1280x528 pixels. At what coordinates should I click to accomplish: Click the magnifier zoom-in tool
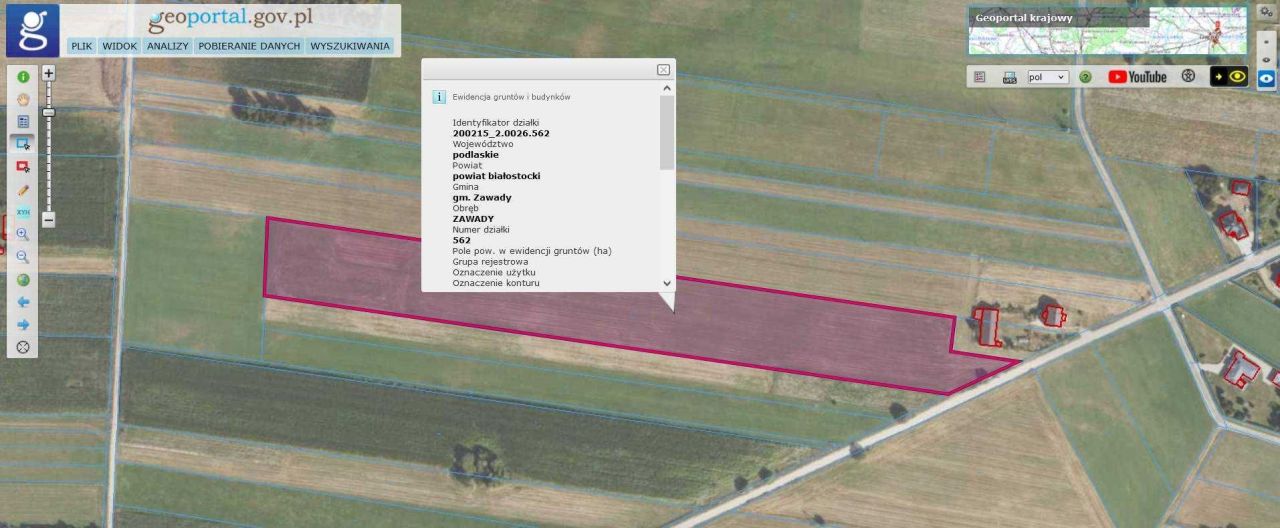click(23, 234)
